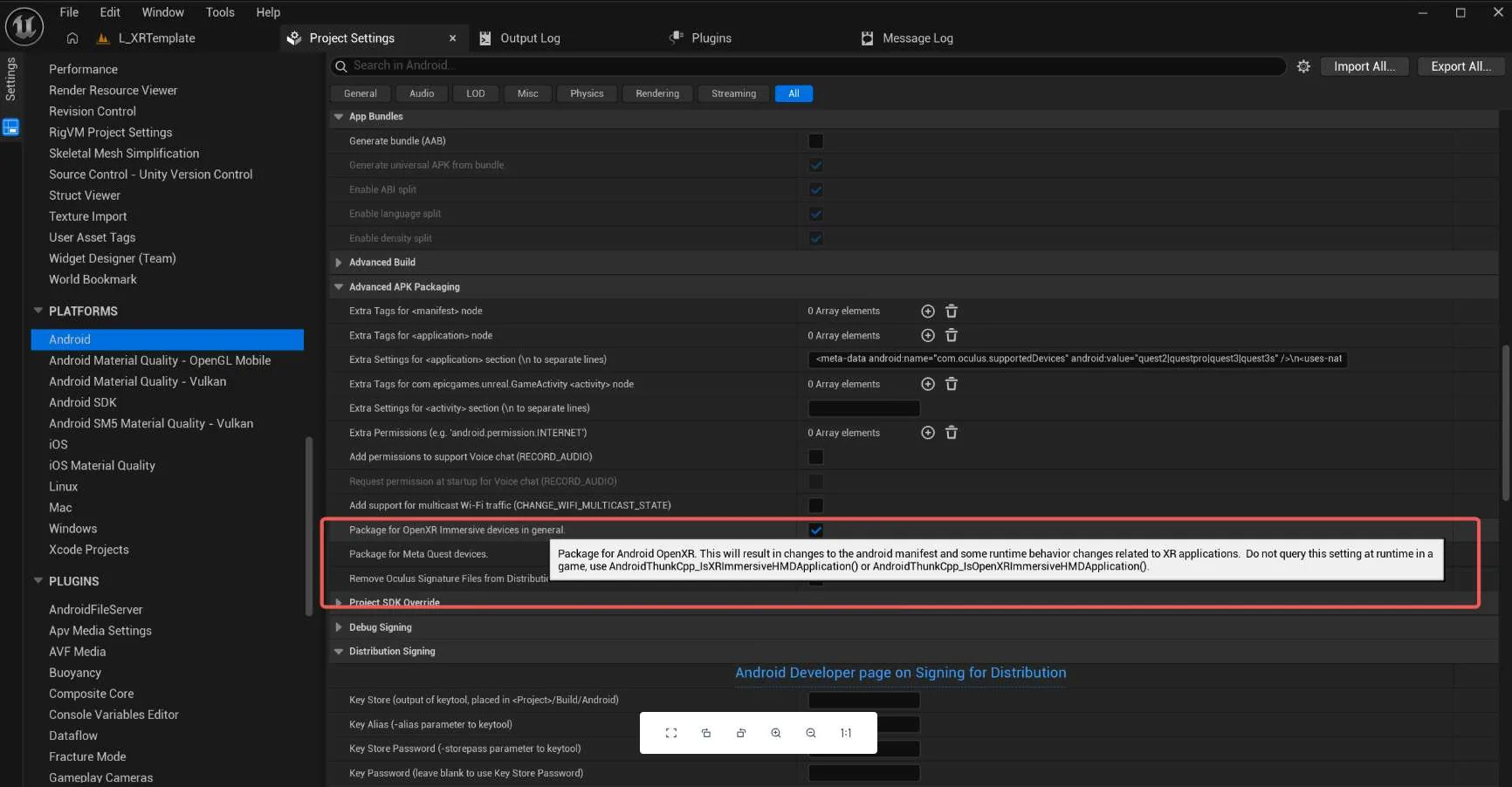This screenshot has width=1512, height=787.
Task: Click the rotate icon beside the fullscreen icon
Action: [706, 733]
